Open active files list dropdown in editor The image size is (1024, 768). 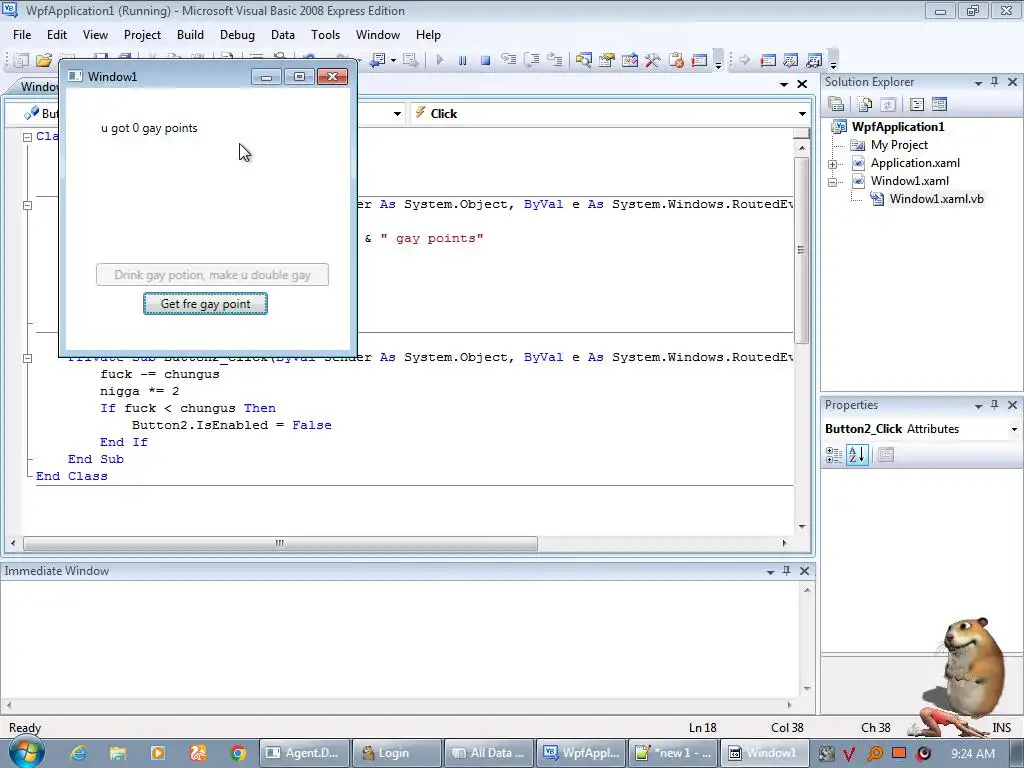coord(784,85)
